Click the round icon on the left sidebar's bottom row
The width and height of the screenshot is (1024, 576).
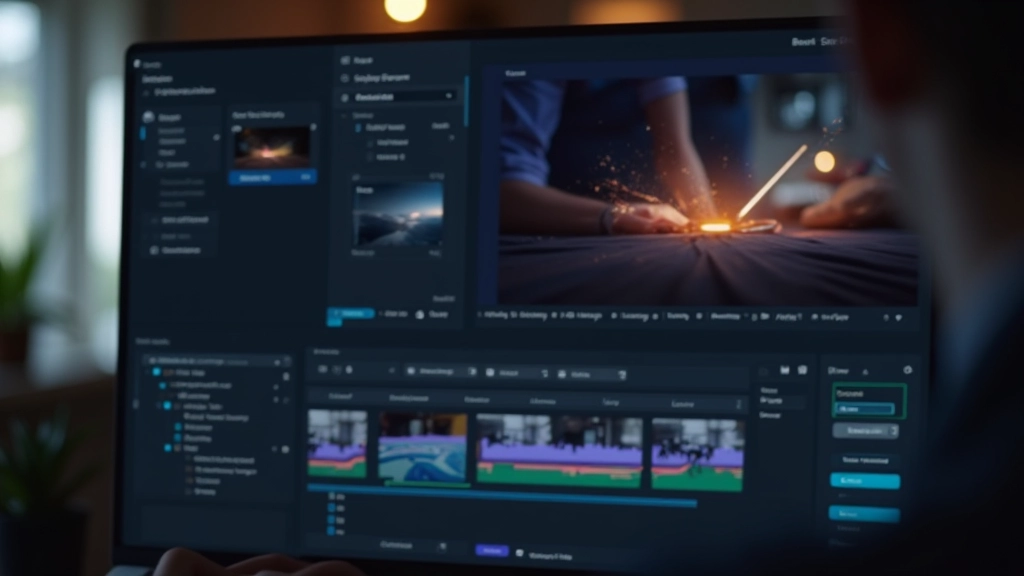click(154, 251)
